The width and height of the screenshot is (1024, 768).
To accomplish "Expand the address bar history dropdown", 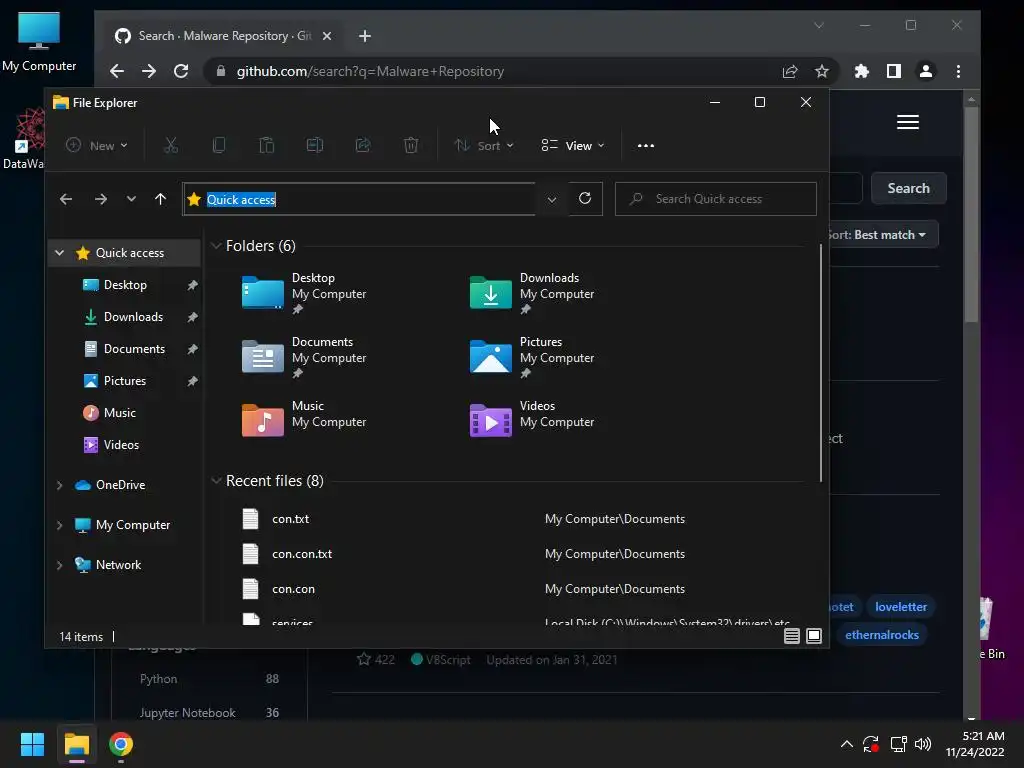I will pyautogui.click(x=552, y=199).
